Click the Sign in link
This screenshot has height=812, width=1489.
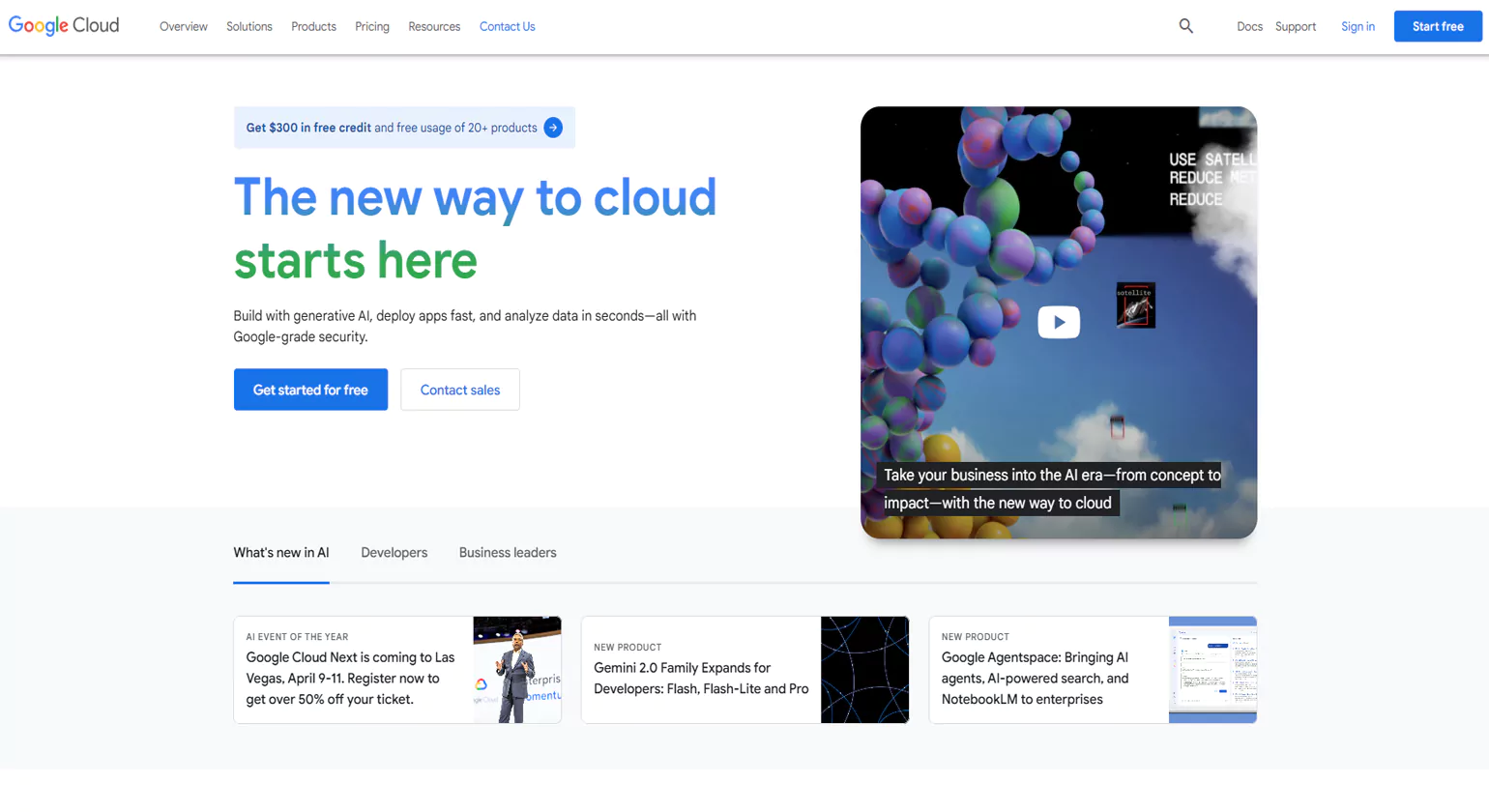(1358, 26)
